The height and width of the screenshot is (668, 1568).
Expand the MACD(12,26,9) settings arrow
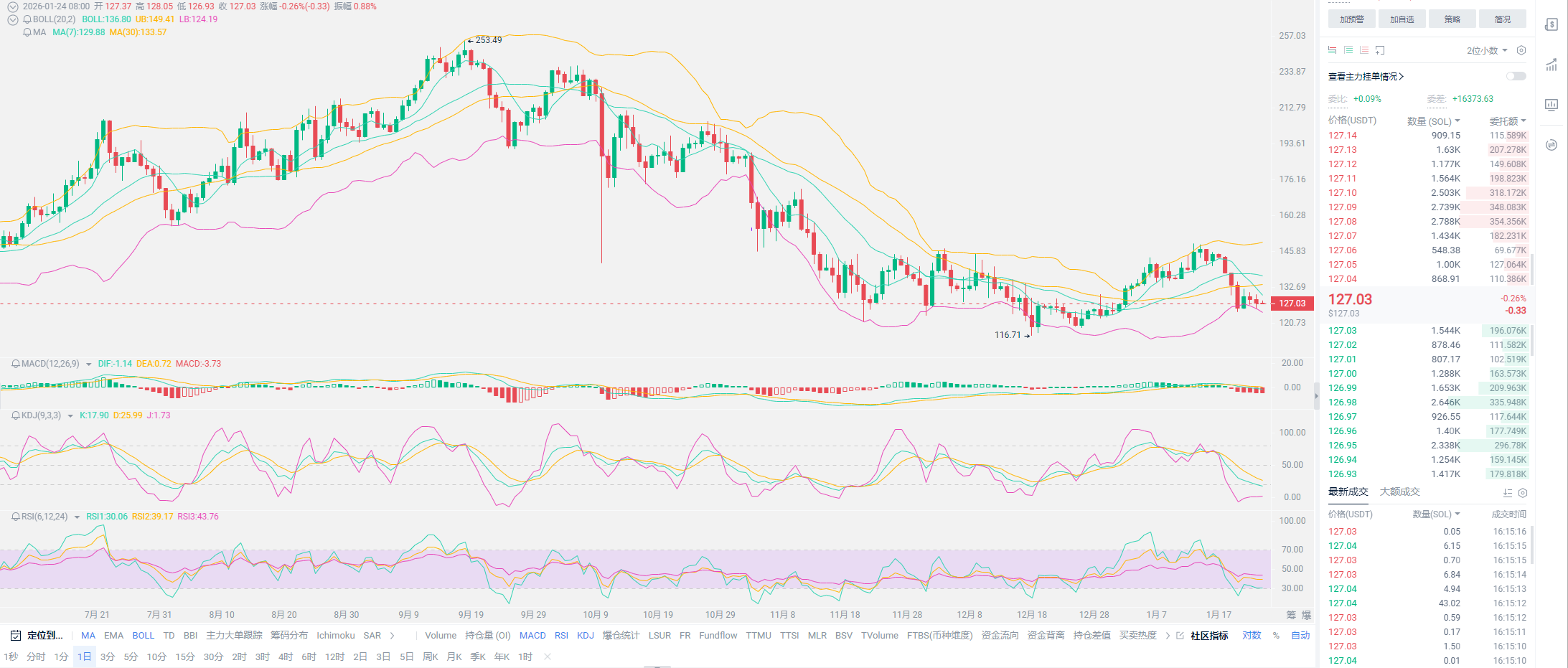(89, 364)
